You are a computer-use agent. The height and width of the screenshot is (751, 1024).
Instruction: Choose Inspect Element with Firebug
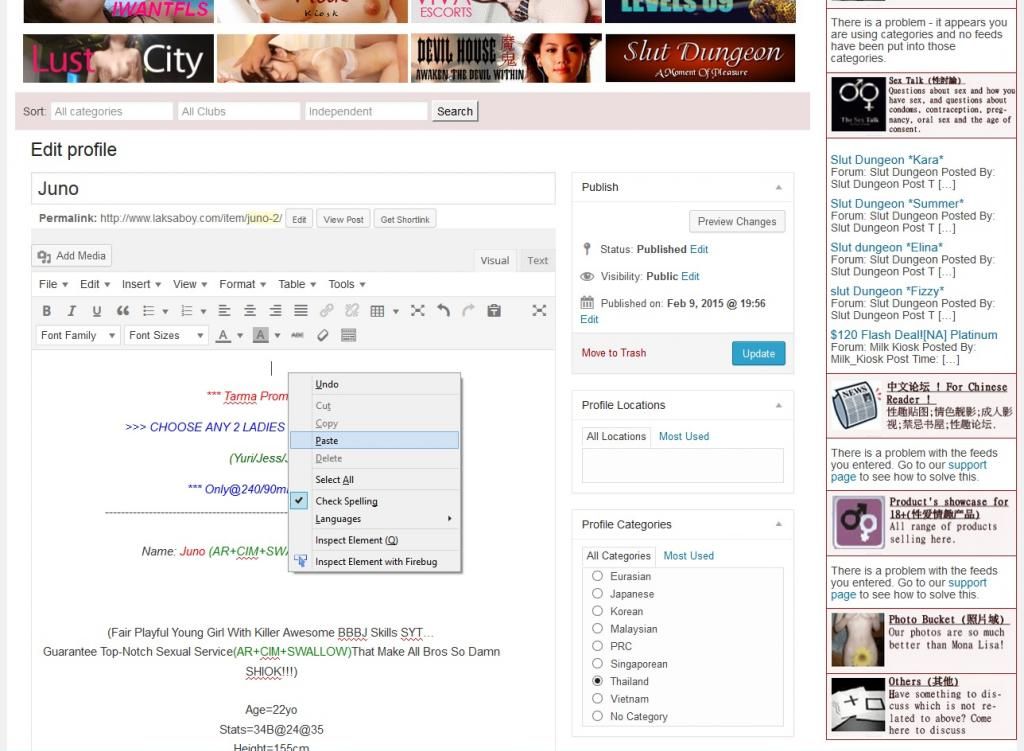pyautogui.click(x=374, y=562)
